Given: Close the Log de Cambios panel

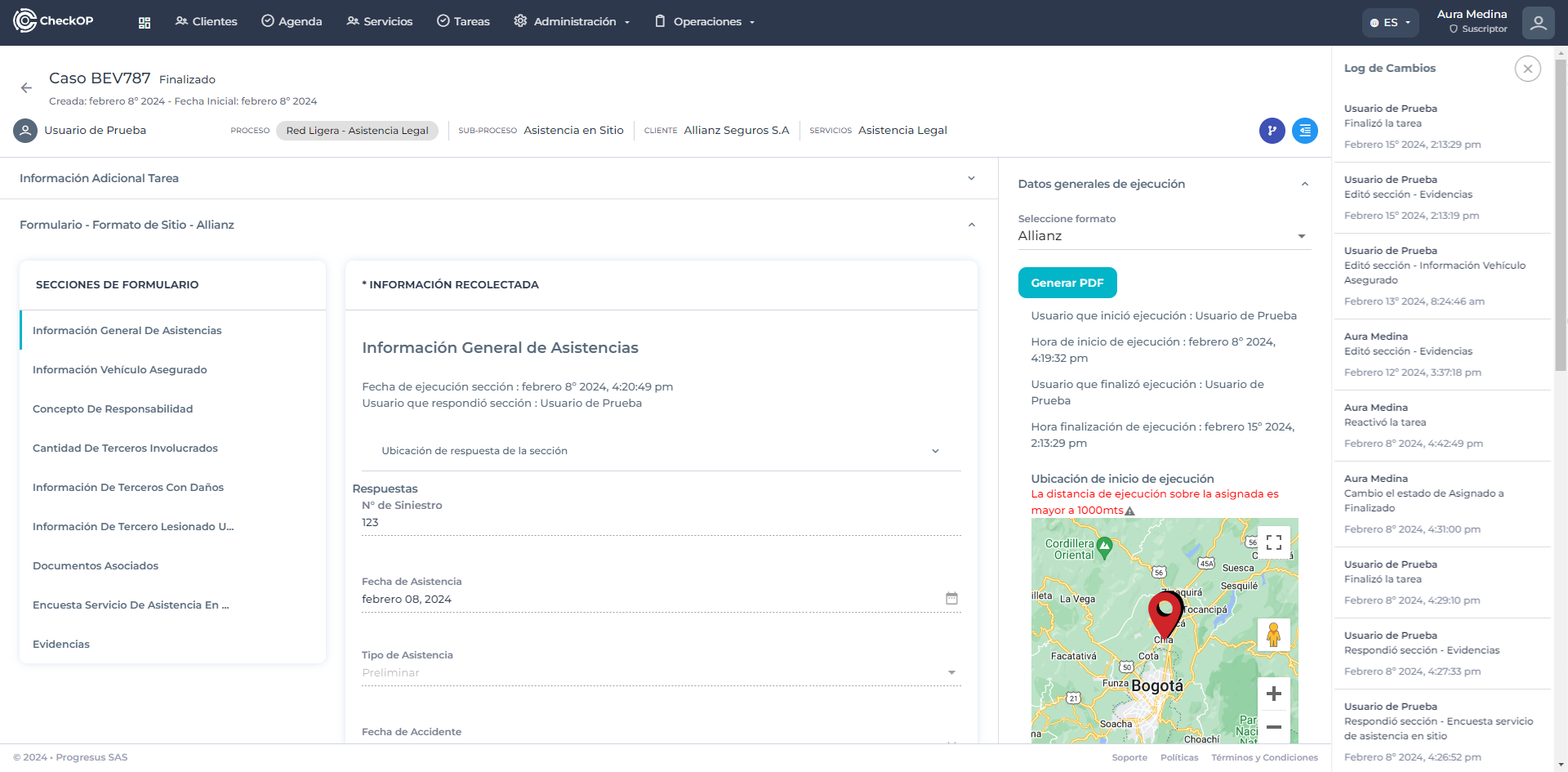Looking at the screenshot, I should pos(1527,69).
